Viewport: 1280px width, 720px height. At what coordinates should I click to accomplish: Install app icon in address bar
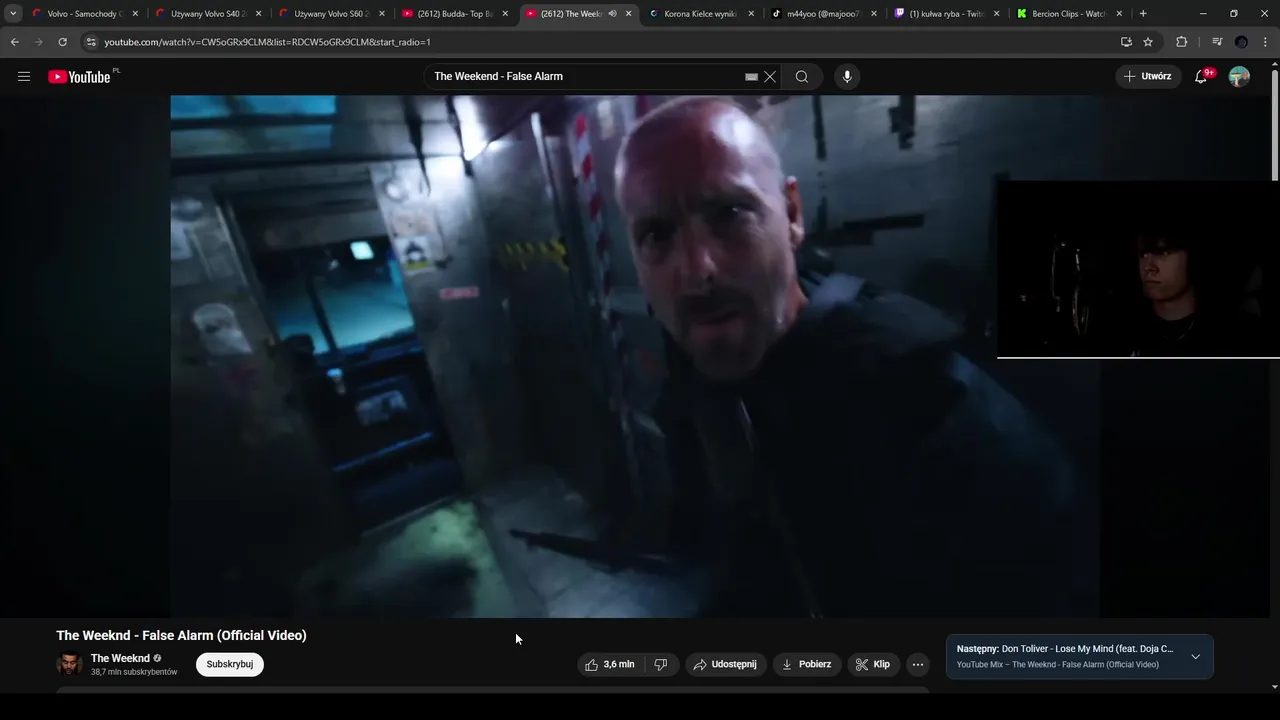point(1126,42)
